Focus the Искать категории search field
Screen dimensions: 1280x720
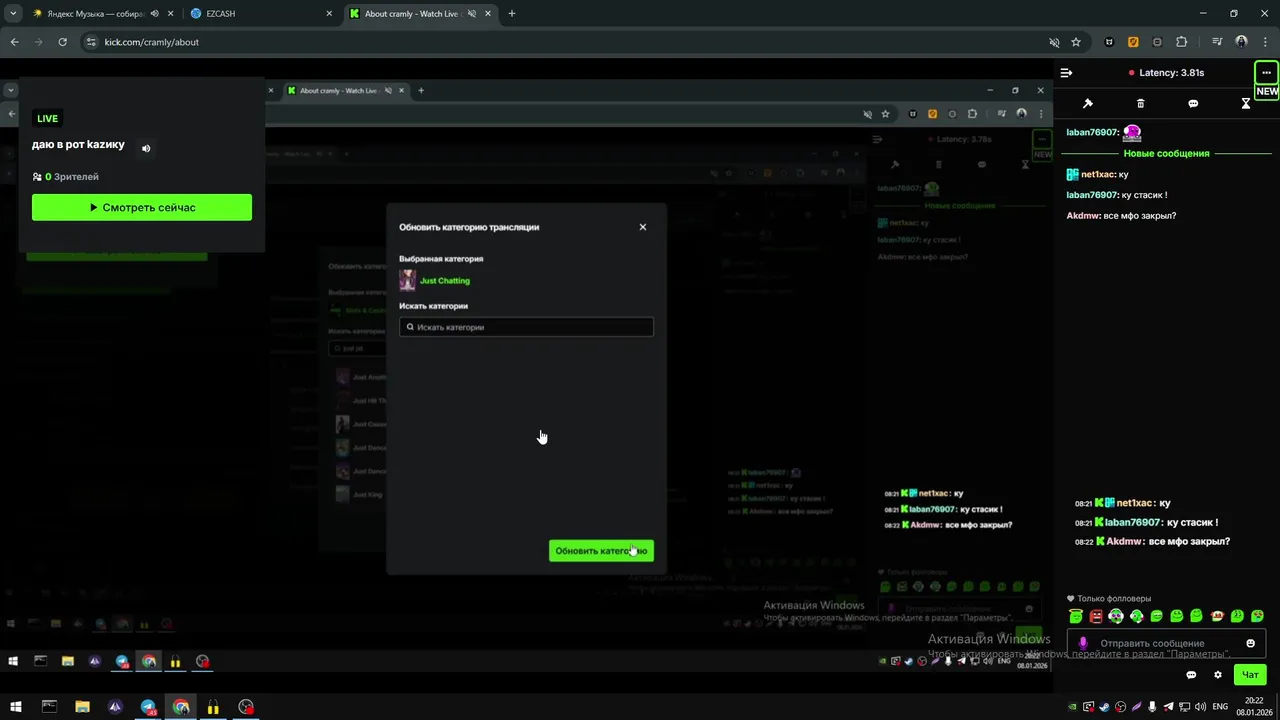coord(526,327)
